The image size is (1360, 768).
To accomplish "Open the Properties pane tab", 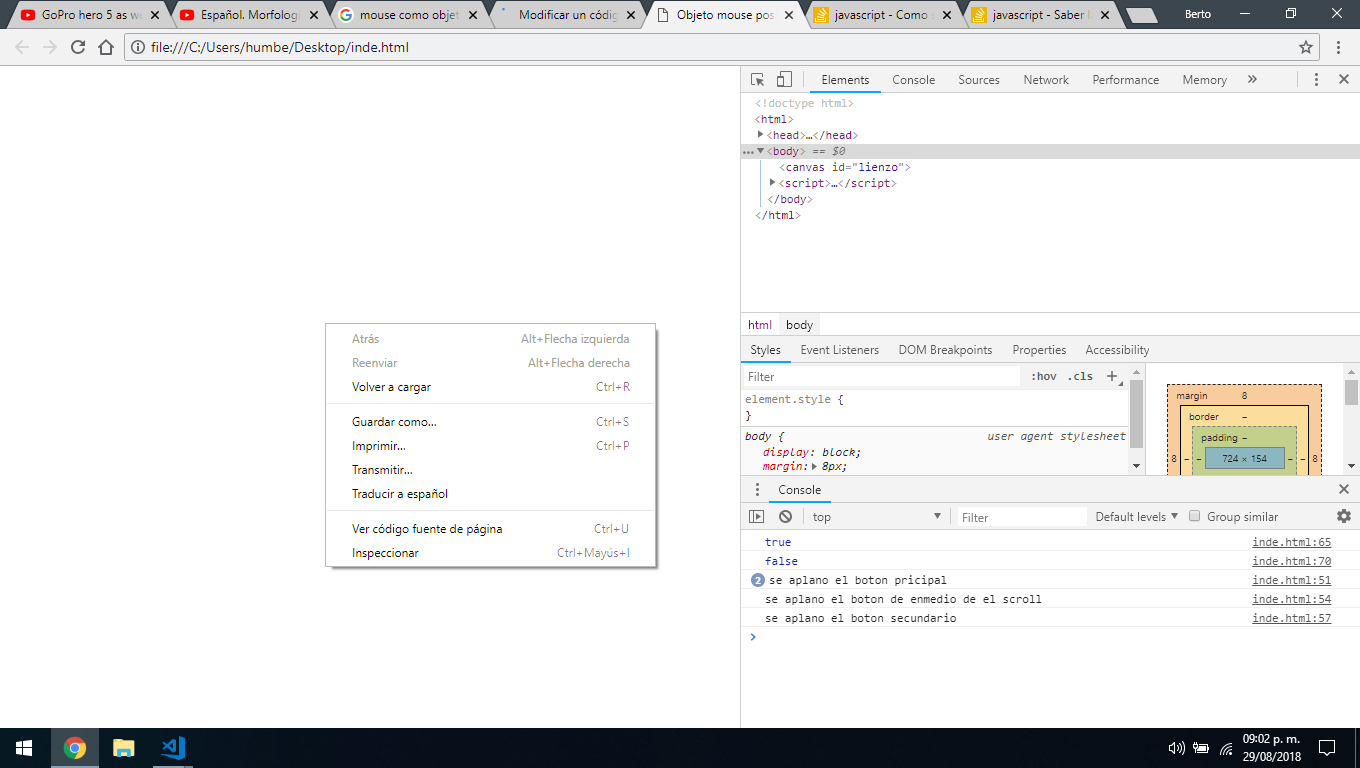I will (1039, 350).
